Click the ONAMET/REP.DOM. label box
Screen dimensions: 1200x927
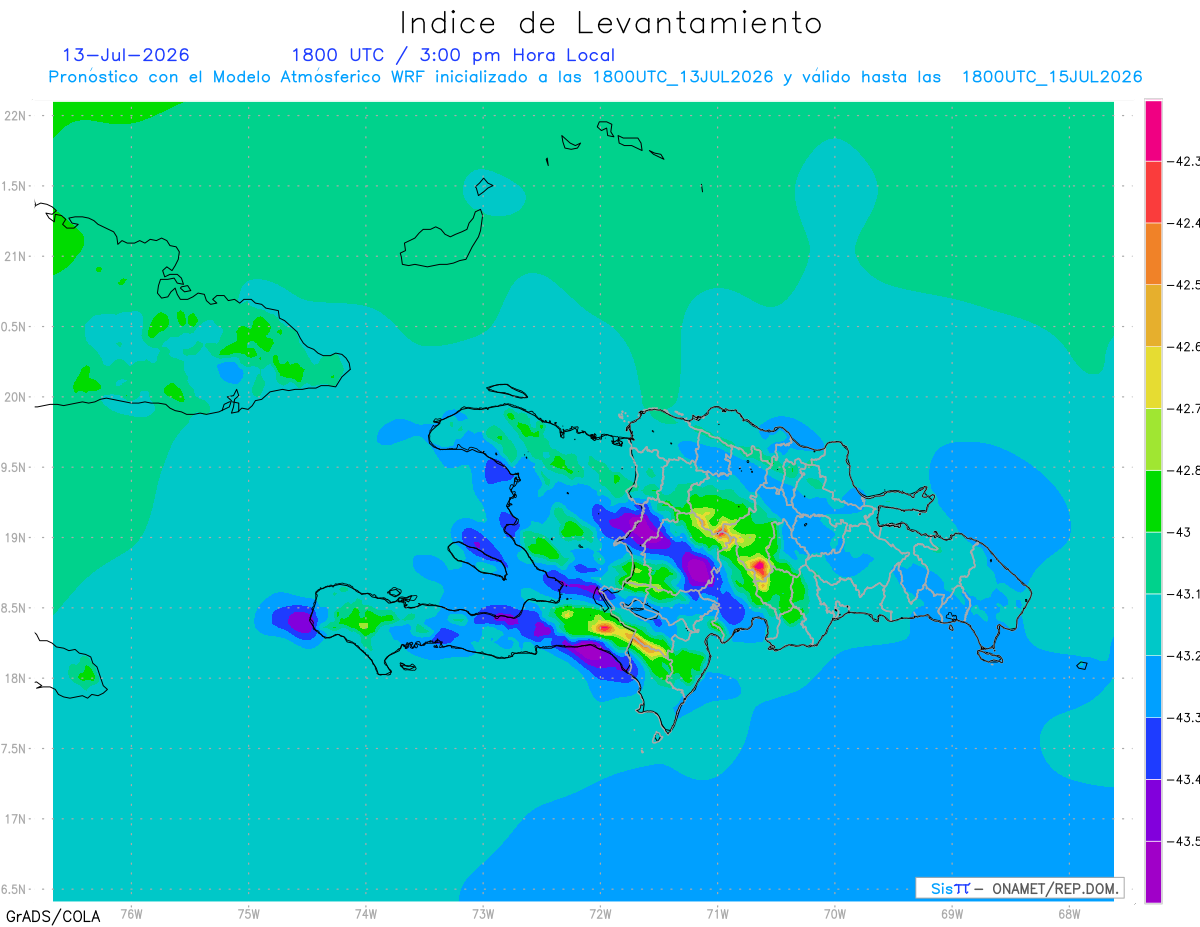click(1020, 888)
